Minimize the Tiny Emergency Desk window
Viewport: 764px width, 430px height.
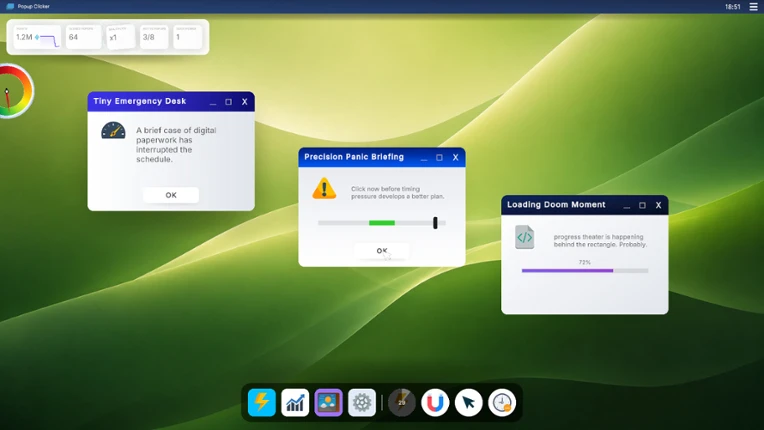tap(213, 102)
